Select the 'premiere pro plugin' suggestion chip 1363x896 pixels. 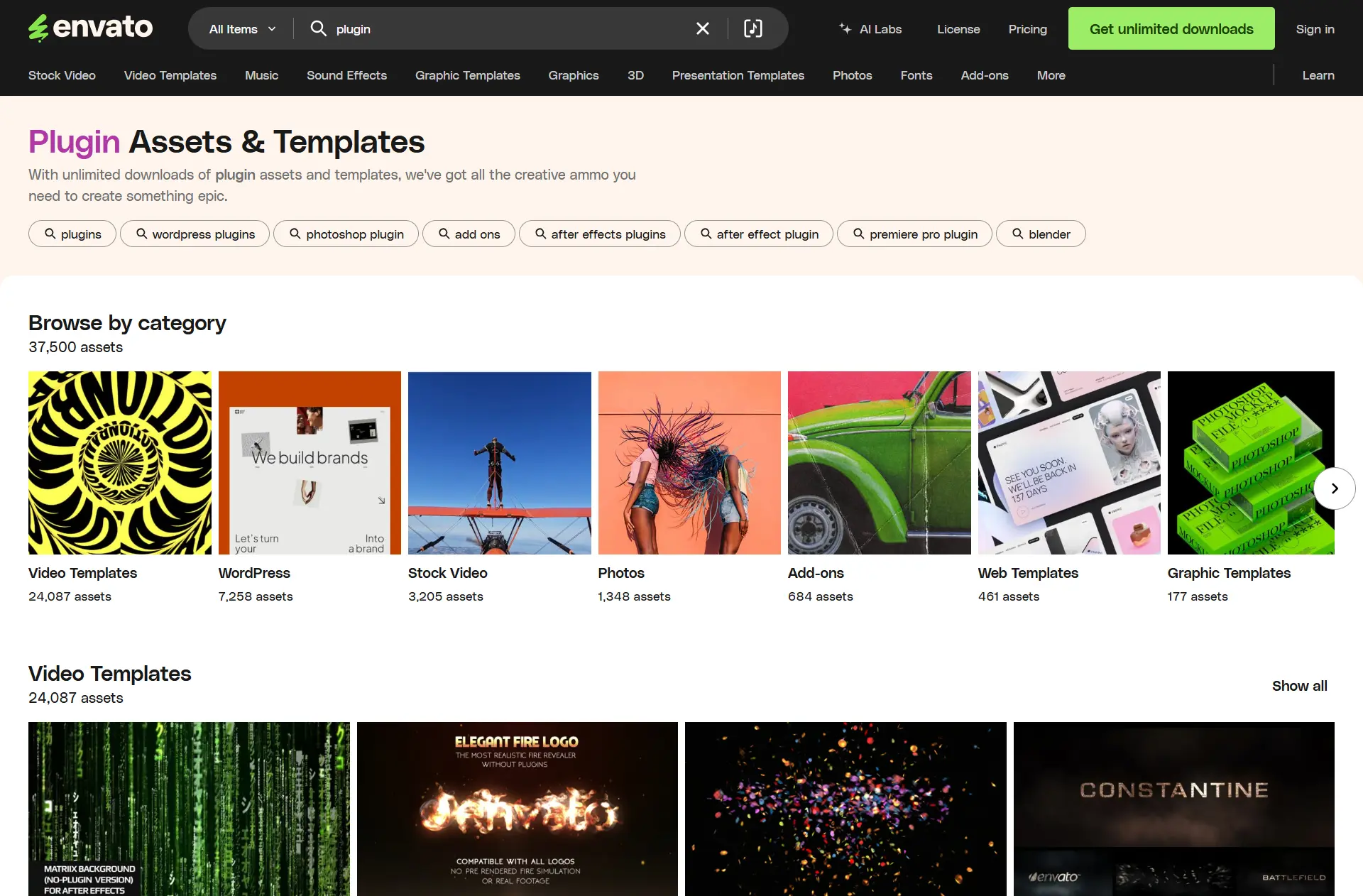tap(914, 234)
